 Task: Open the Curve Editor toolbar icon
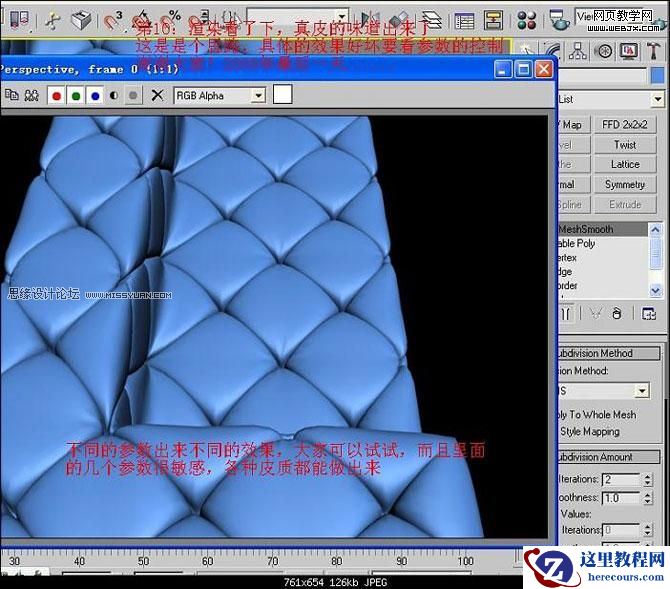pyautogui.click(x=464, y=20)
